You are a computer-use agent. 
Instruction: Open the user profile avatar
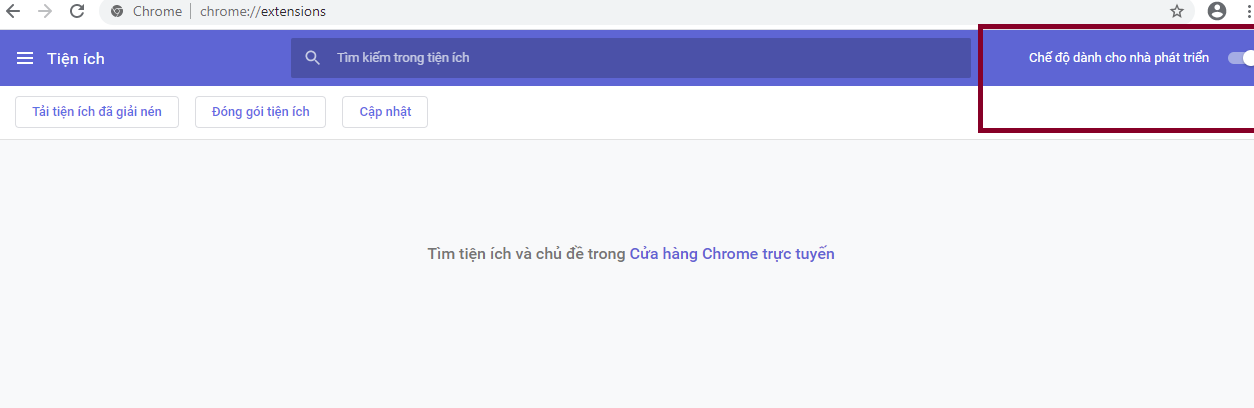1217,12
